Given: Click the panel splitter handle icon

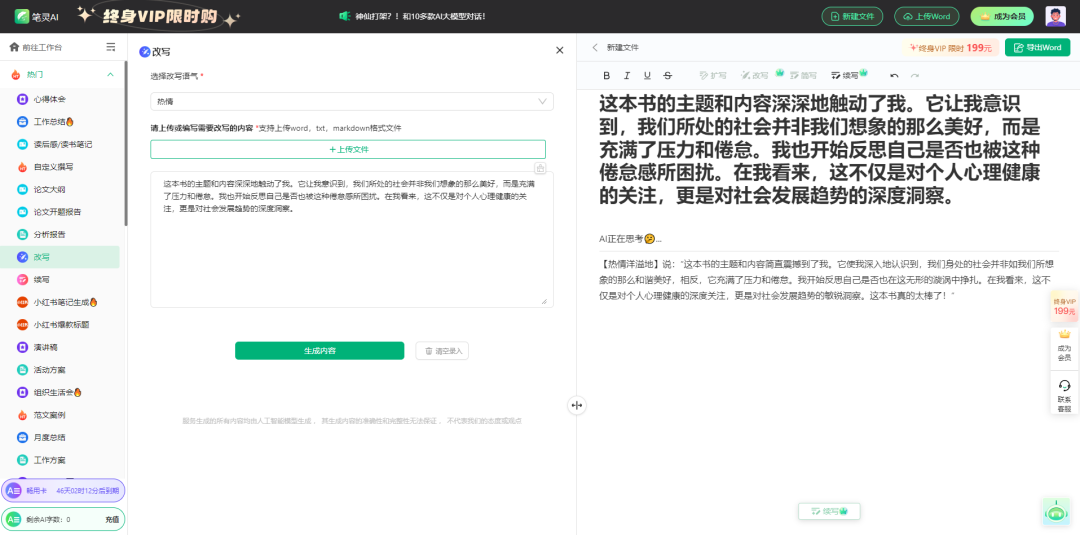Looking at the screenshot, I should point(577,406).
